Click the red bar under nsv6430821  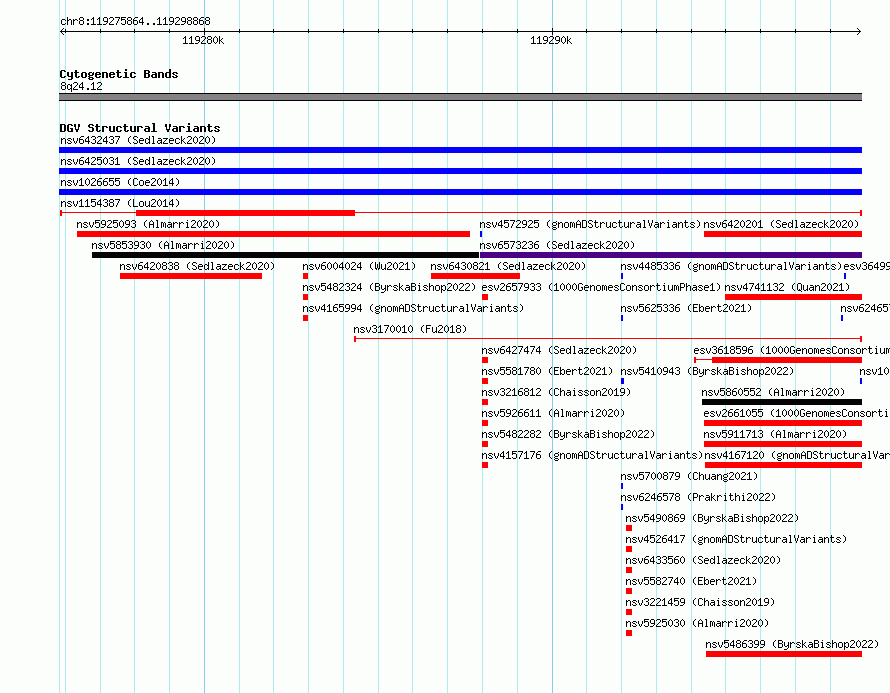[x=475, y=276]
